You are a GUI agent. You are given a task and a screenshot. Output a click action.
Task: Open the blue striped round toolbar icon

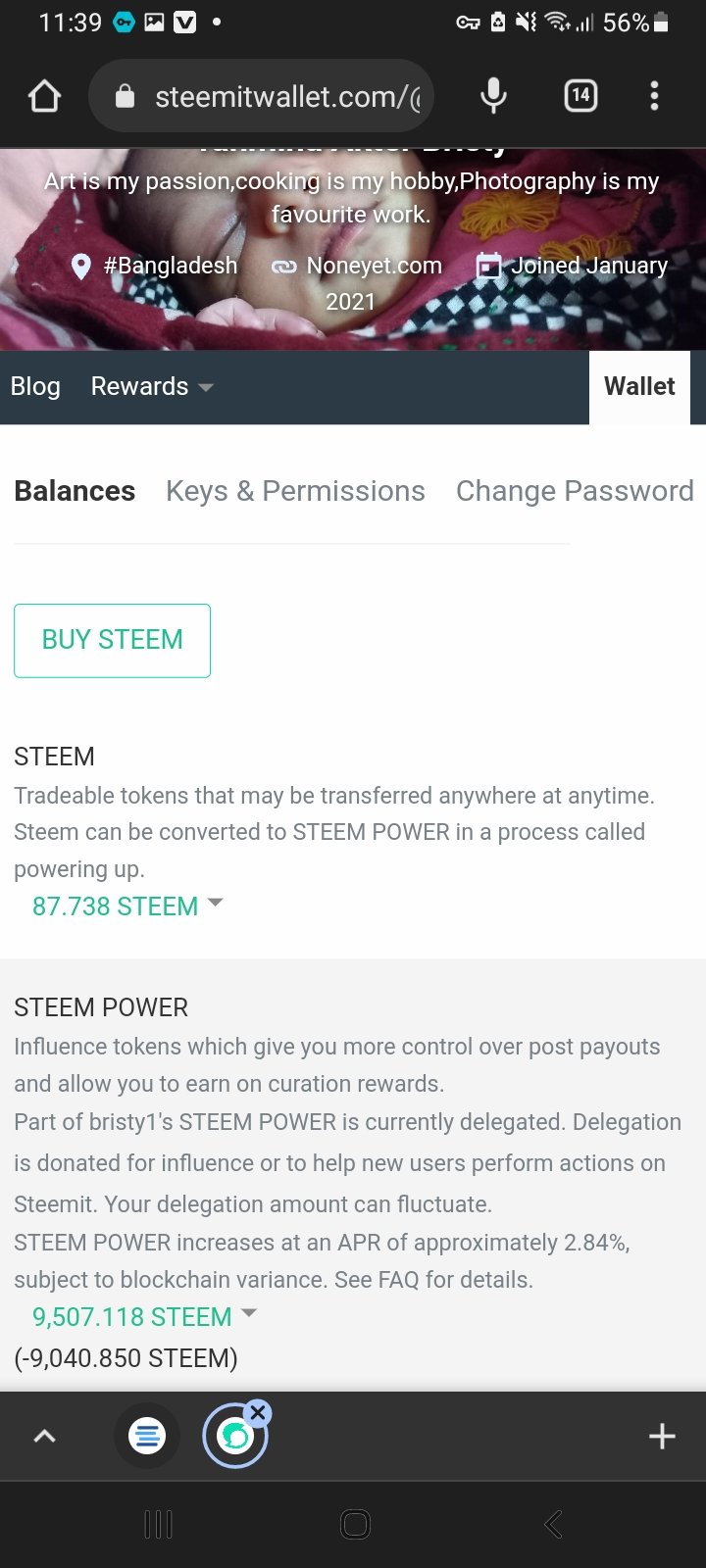(147, 1437)
